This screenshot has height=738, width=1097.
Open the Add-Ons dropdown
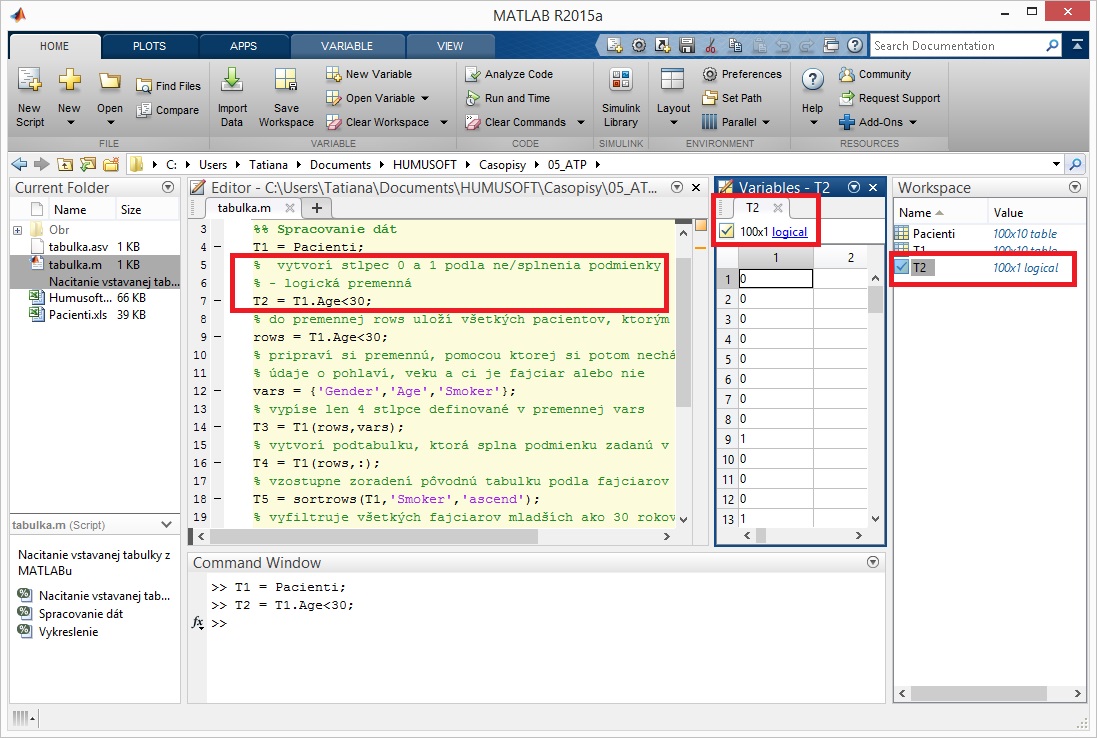click(x=912, y=122)
